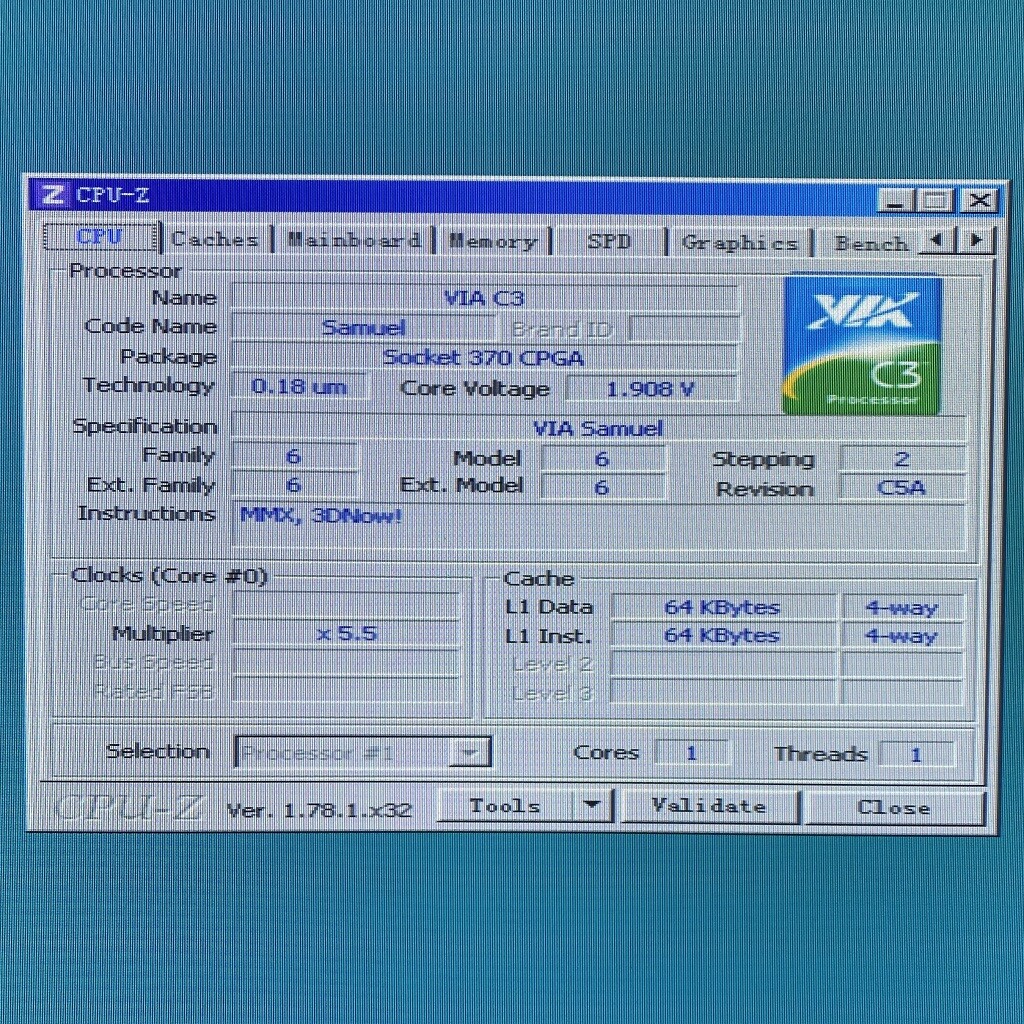Viewport: 1024px width, 1024px height.
Task: Click the Specification value VIA Samuel
Action: (x=598, y=428)
